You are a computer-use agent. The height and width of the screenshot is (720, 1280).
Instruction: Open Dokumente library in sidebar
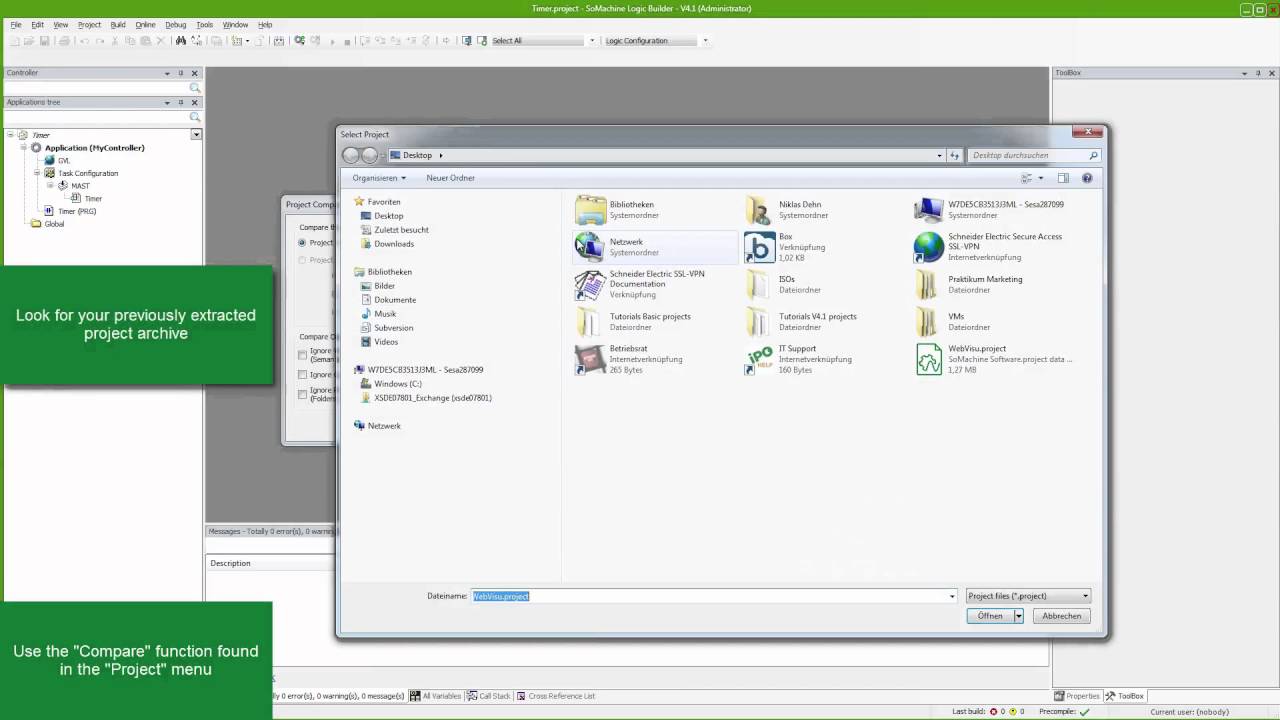coord(395,300)
